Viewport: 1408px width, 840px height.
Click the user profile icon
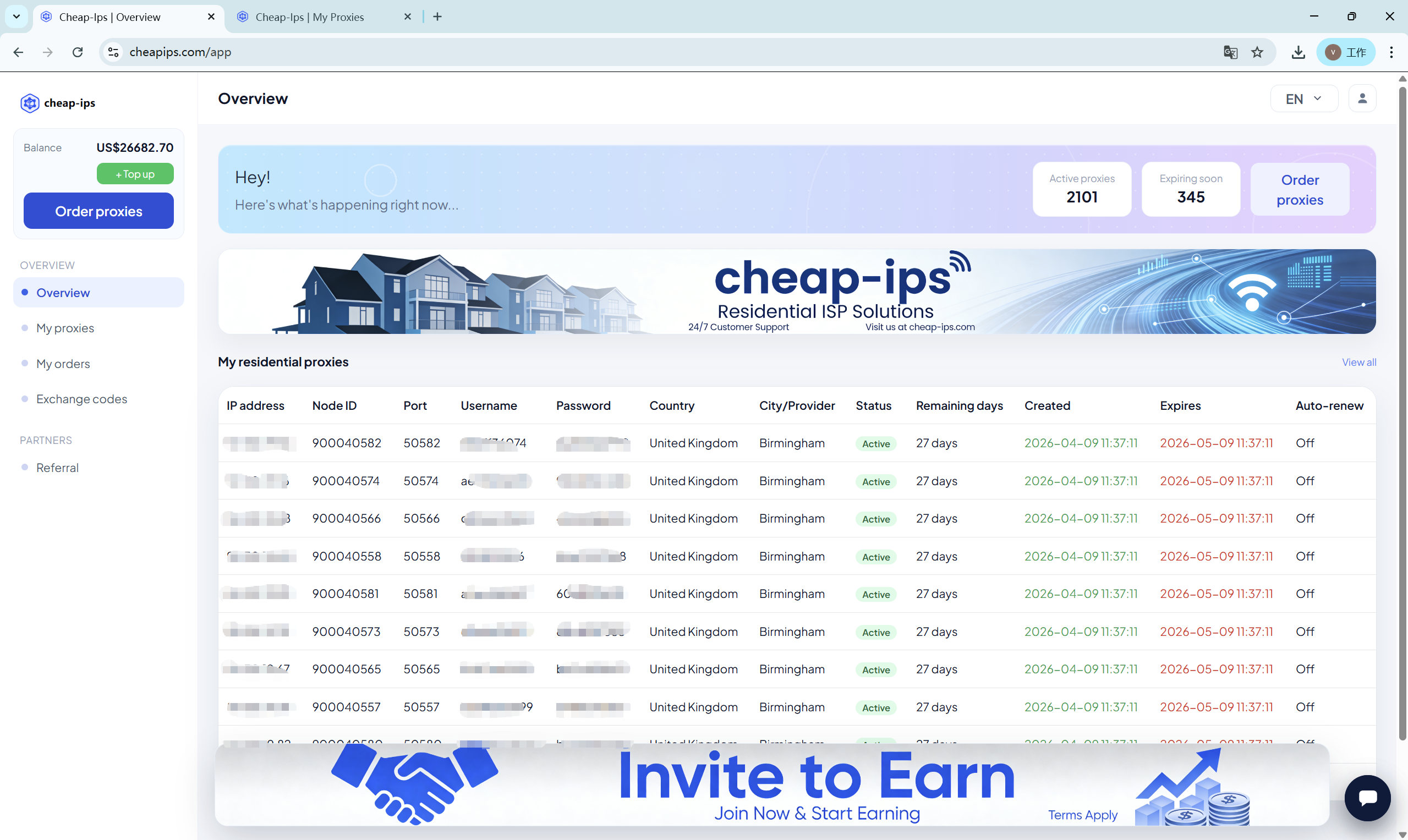tap(1362, 98)
